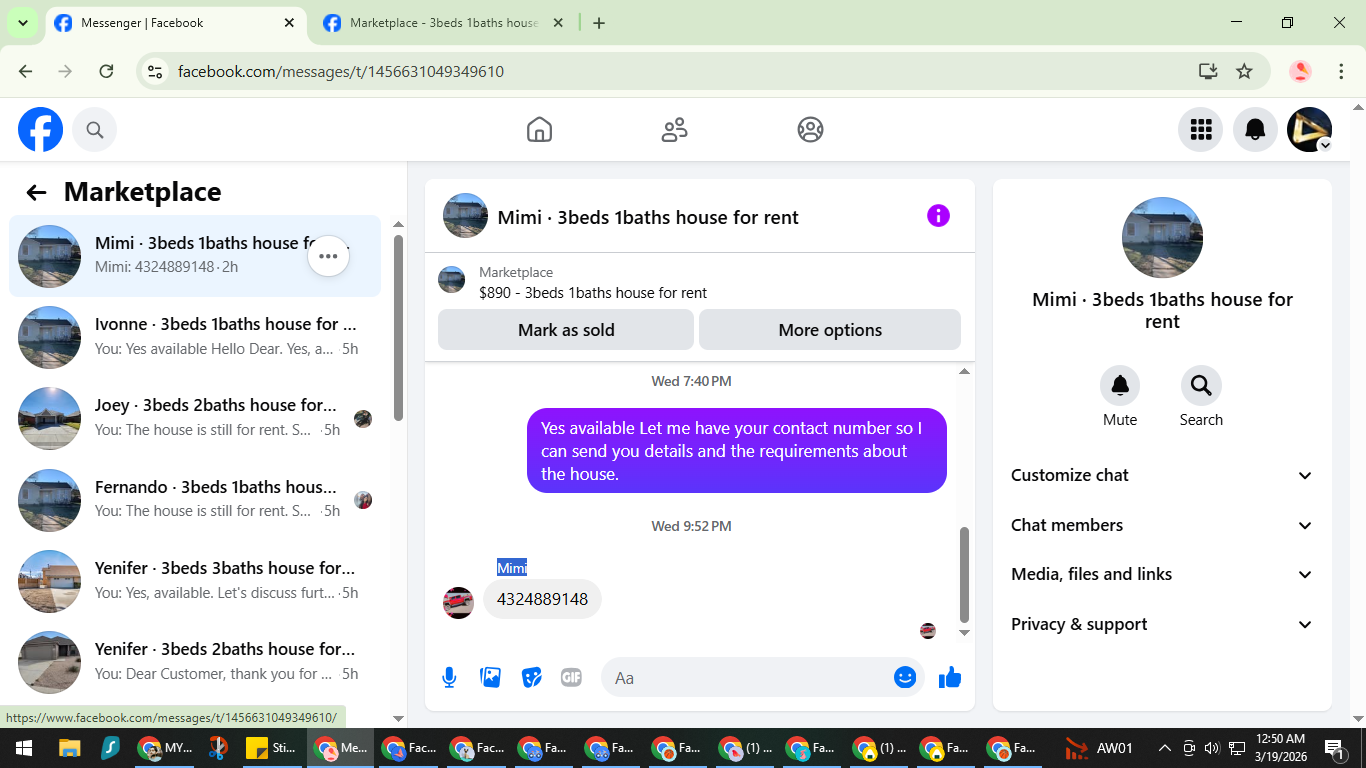This screenshot has height=768, width=1366.
Task: Show hidden system tray icons
Action: tap(1164, 748)
